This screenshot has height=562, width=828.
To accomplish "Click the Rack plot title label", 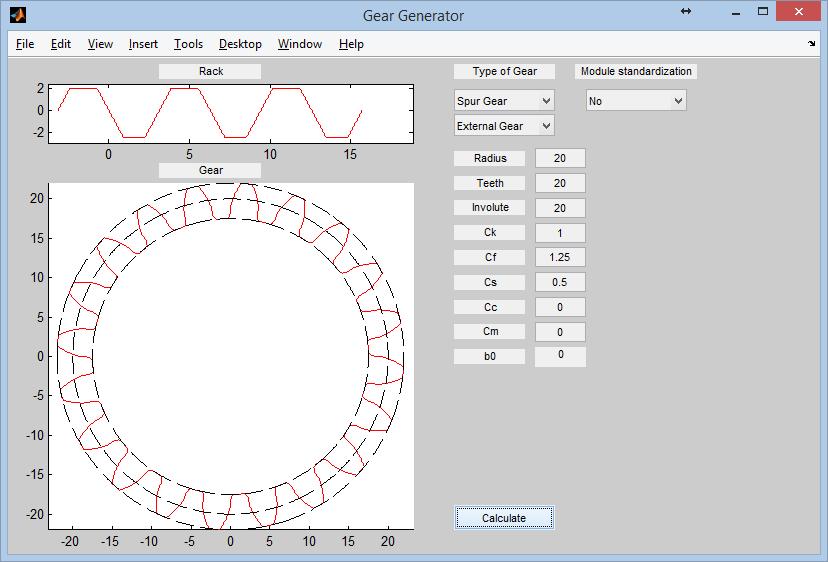I will [210, 71].
